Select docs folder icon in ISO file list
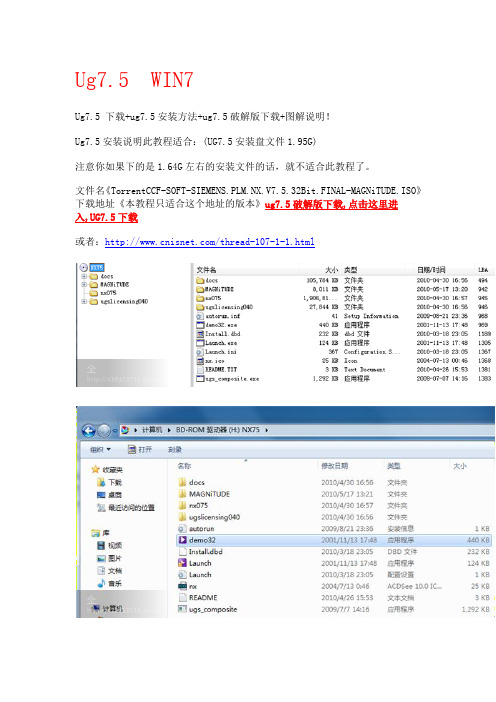496x702 pixels. pyautogui.click(x=200, y=280)
